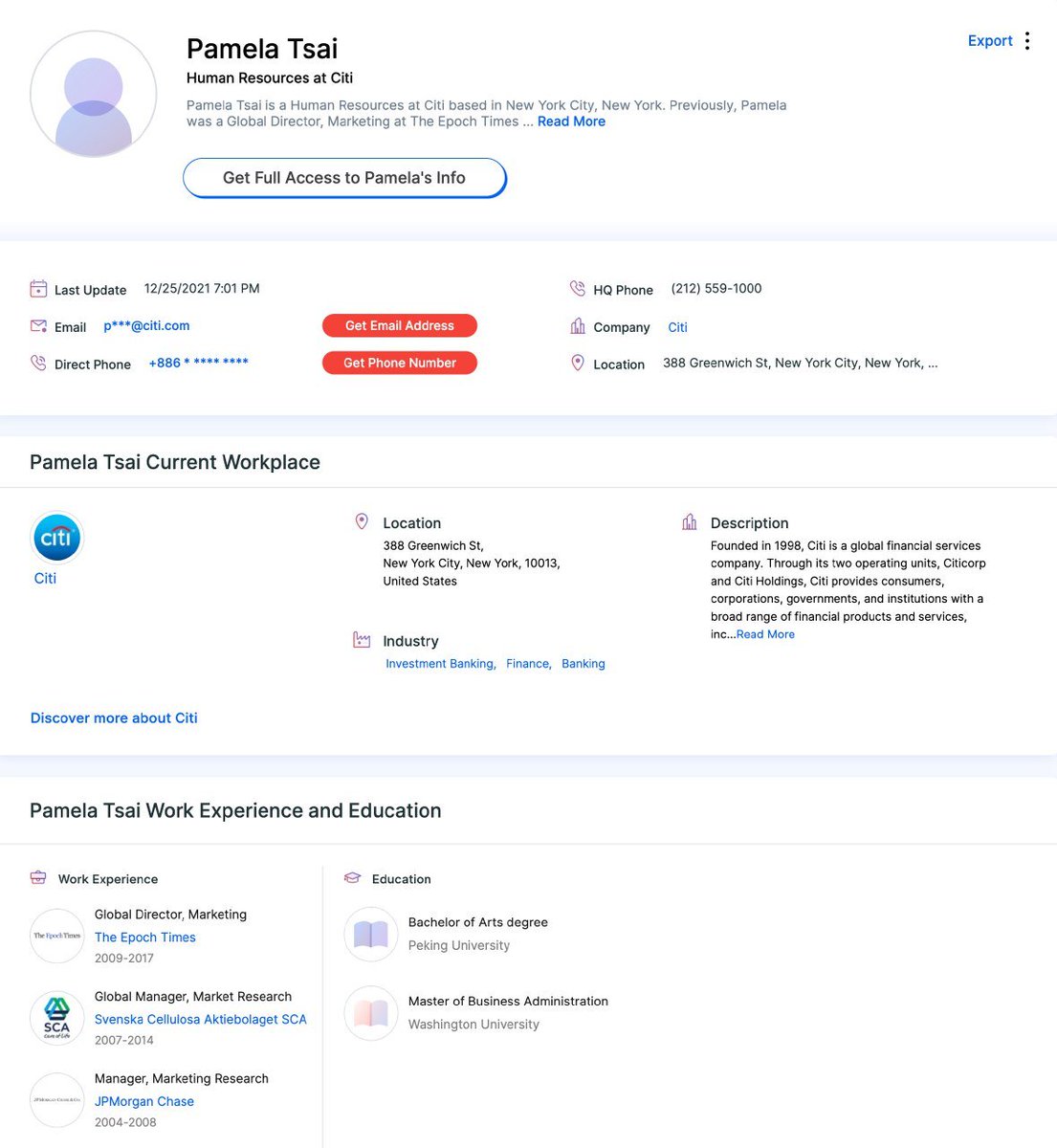Click the workplace Location pin icon

click(x=362, y=522)
